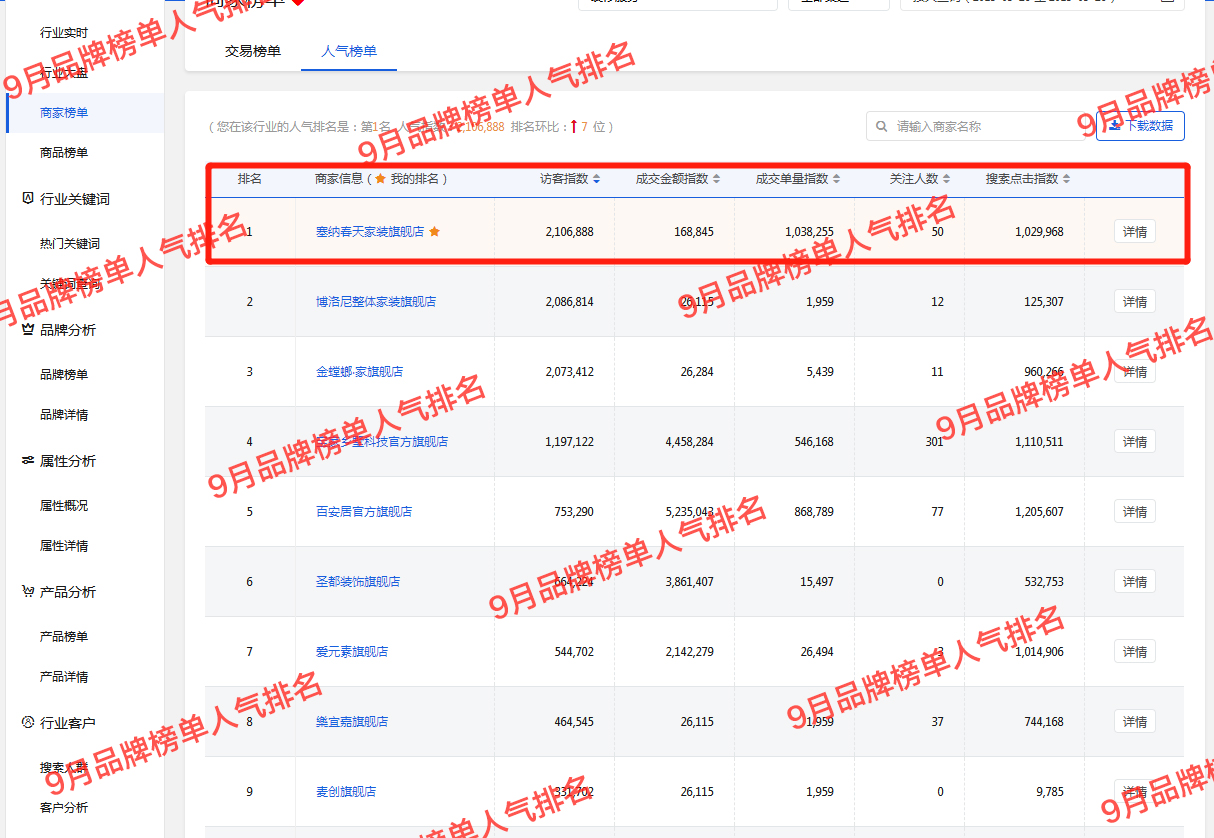Click the 排名 column header

click(x=250, y=179)
